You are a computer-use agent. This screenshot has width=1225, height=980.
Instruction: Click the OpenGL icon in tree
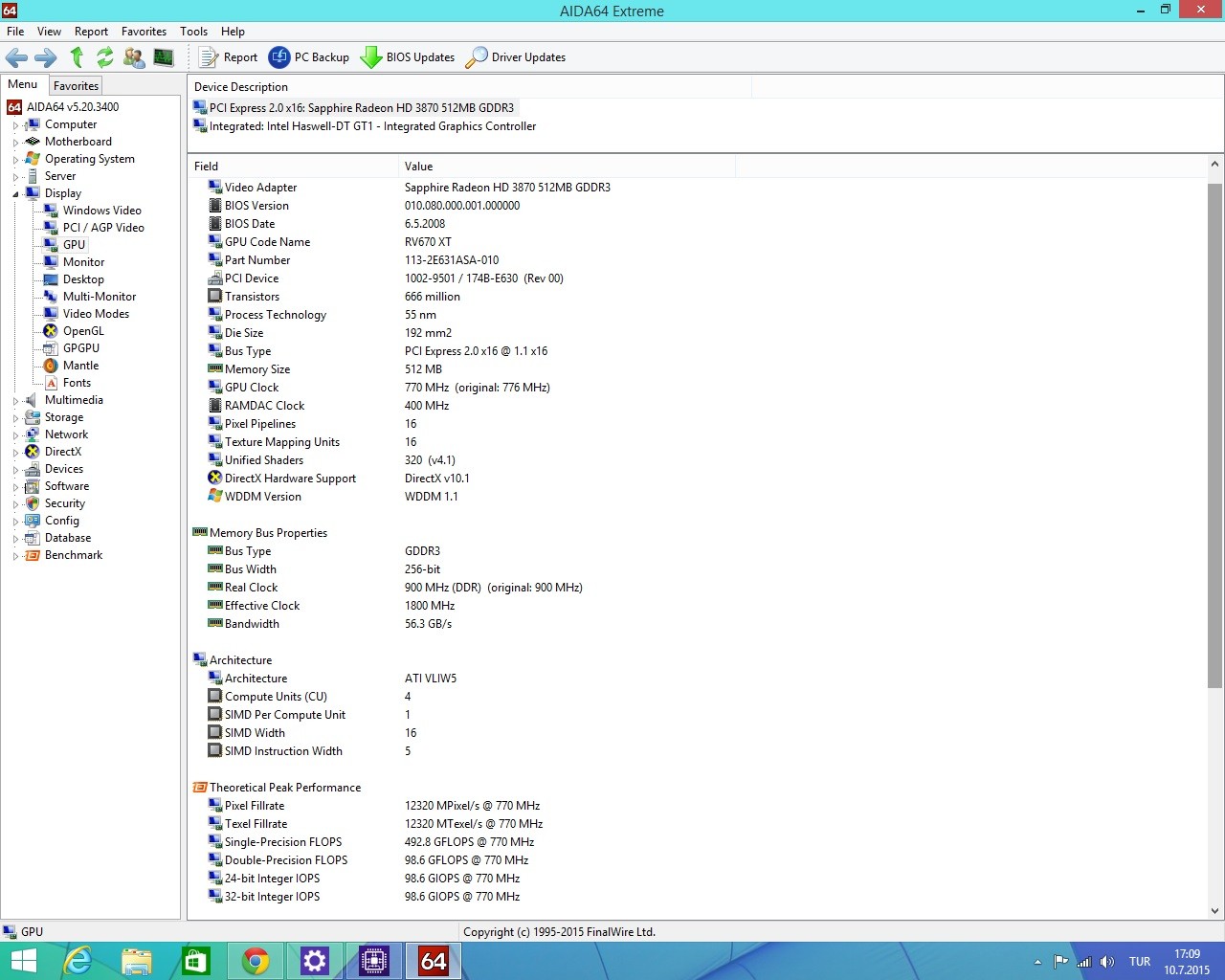(x=51, y=331)
